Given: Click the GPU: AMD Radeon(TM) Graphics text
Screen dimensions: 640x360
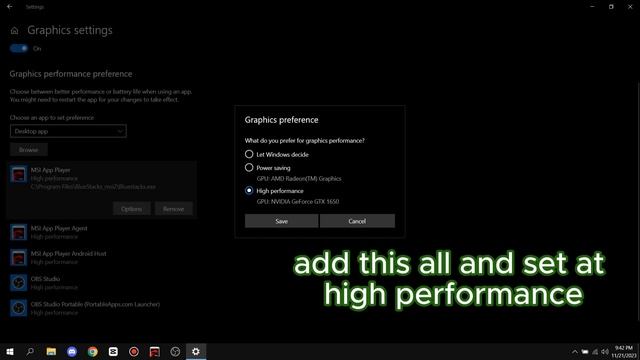Looking at the screenshot, I should [299, 178].
